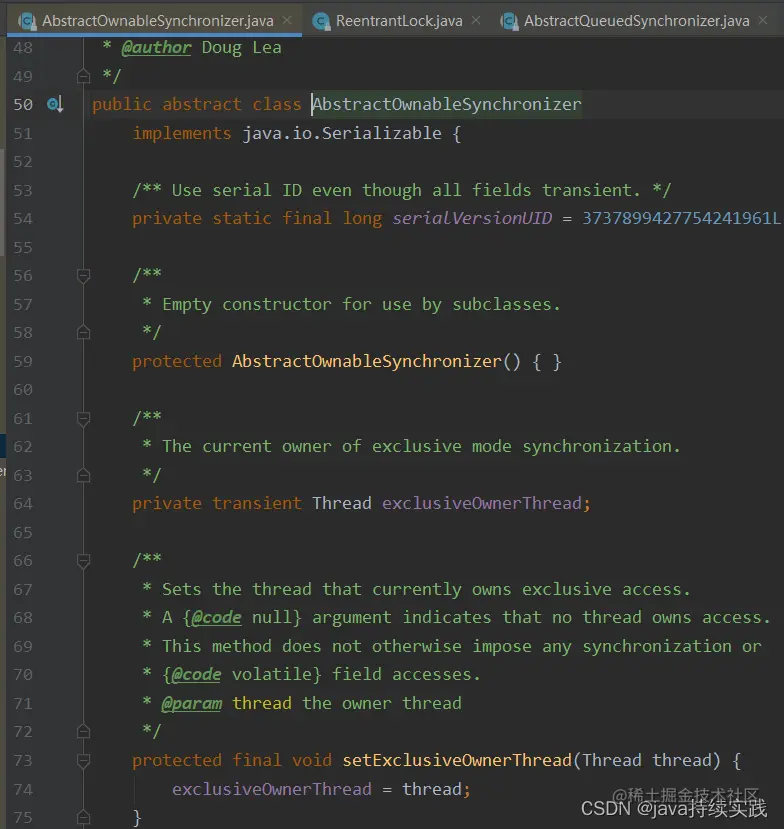Image resolution: width=784 pixels, height=829 pixels.
Task: Click the @param tag on line 71
Action: point(191,703)
